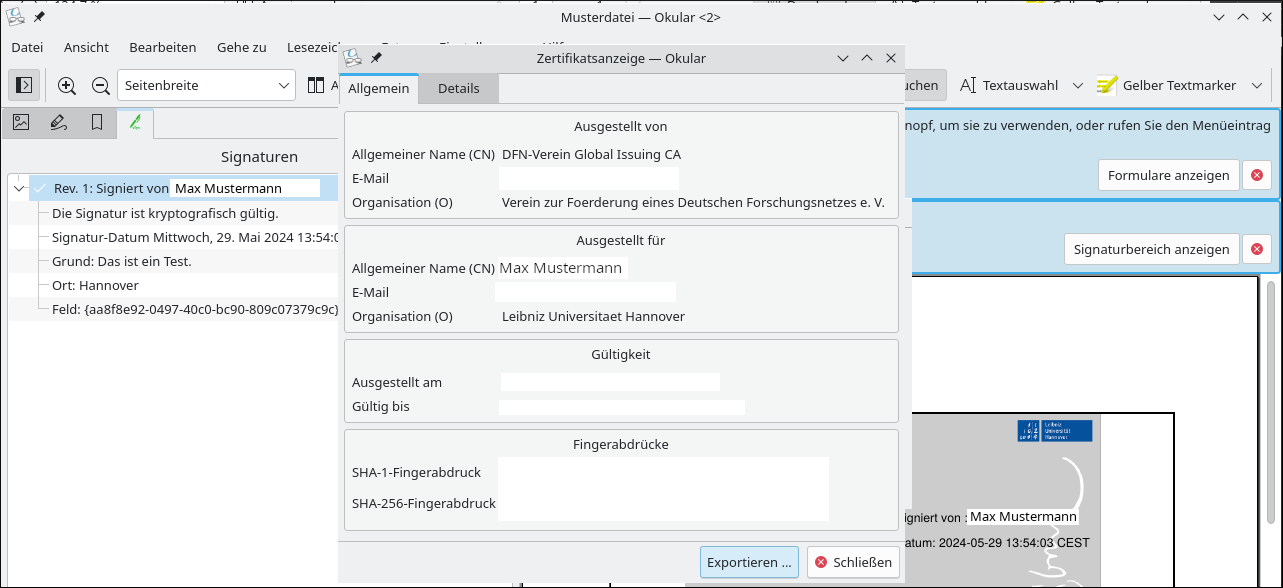Dismiss the Signaturbereich anzeigen message bar
Viewport: 1283px width, 588px height.
pyautogui.click(x=1257, y=249)
